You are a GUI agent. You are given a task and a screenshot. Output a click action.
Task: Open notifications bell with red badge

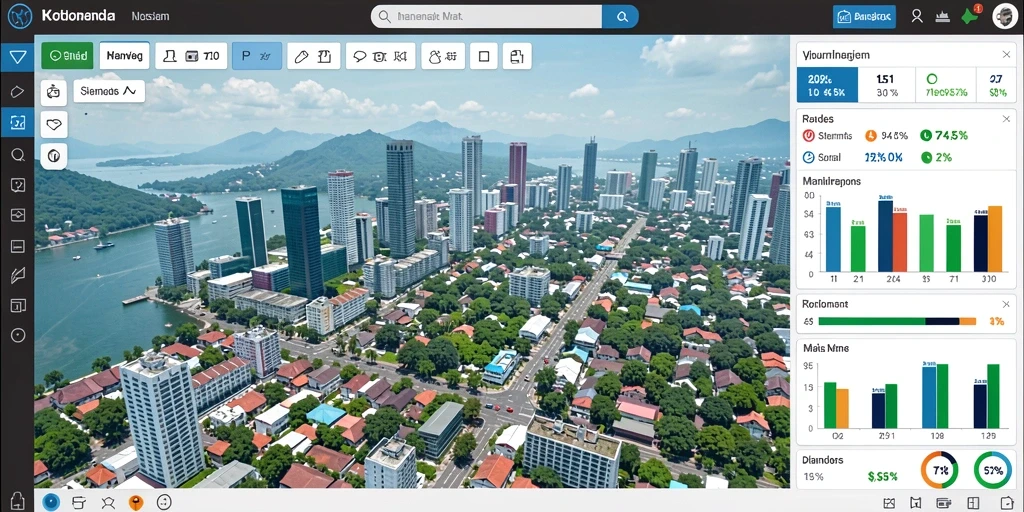pyautogui.click(x=970, y=16)
